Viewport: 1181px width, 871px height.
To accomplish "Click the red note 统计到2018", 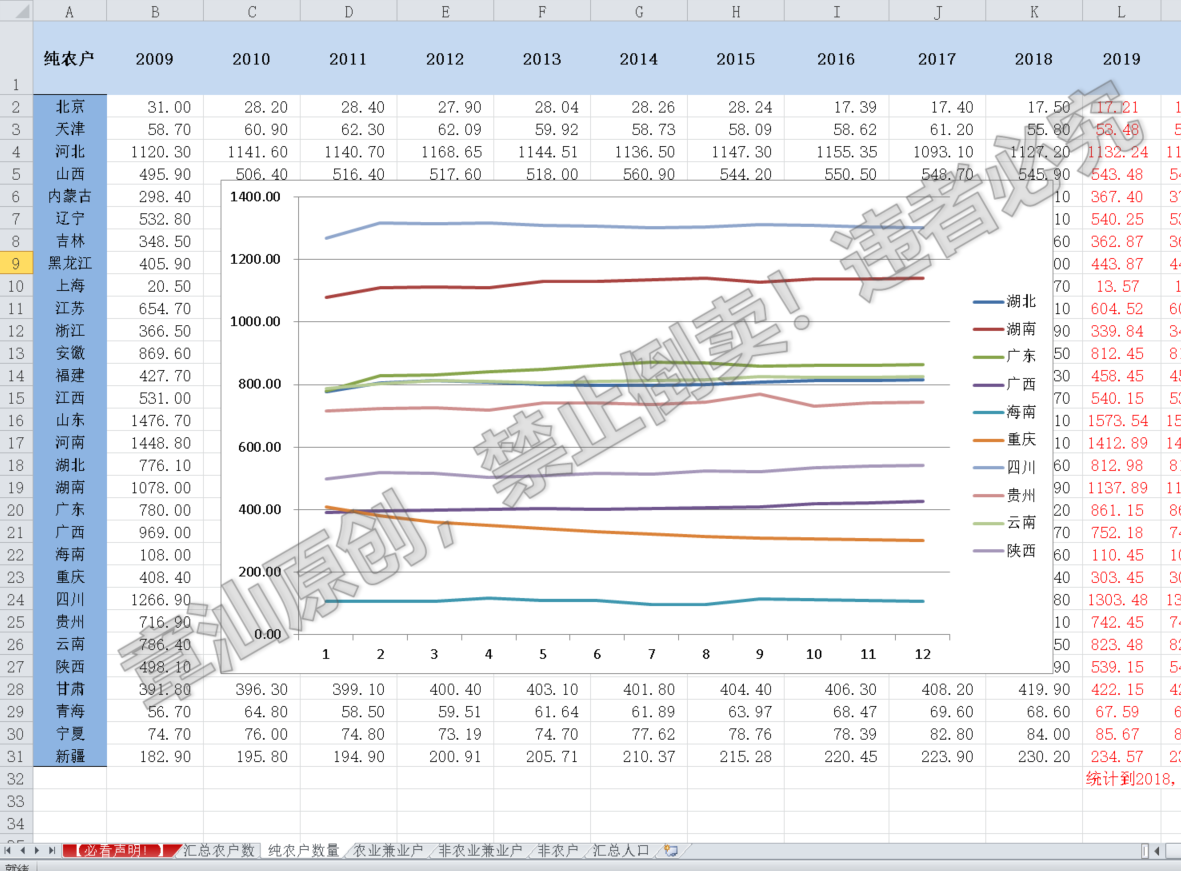I will tap(1130, 779).
